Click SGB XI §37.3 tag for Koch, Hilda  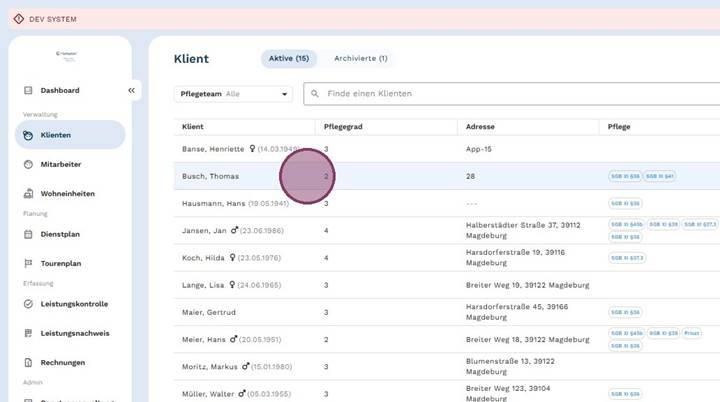pos(627,258)
